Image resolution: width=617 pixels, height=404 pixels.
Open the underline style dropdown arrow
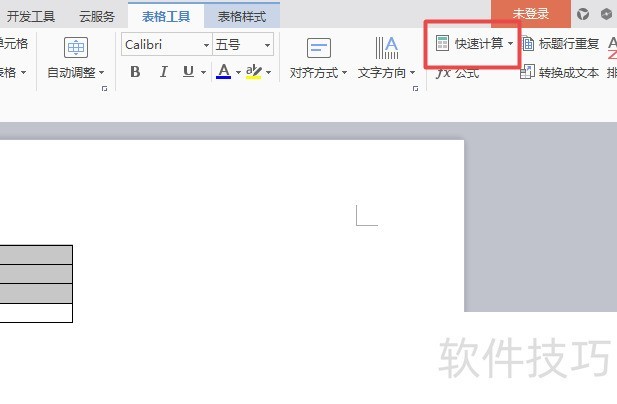coord(203,72)
